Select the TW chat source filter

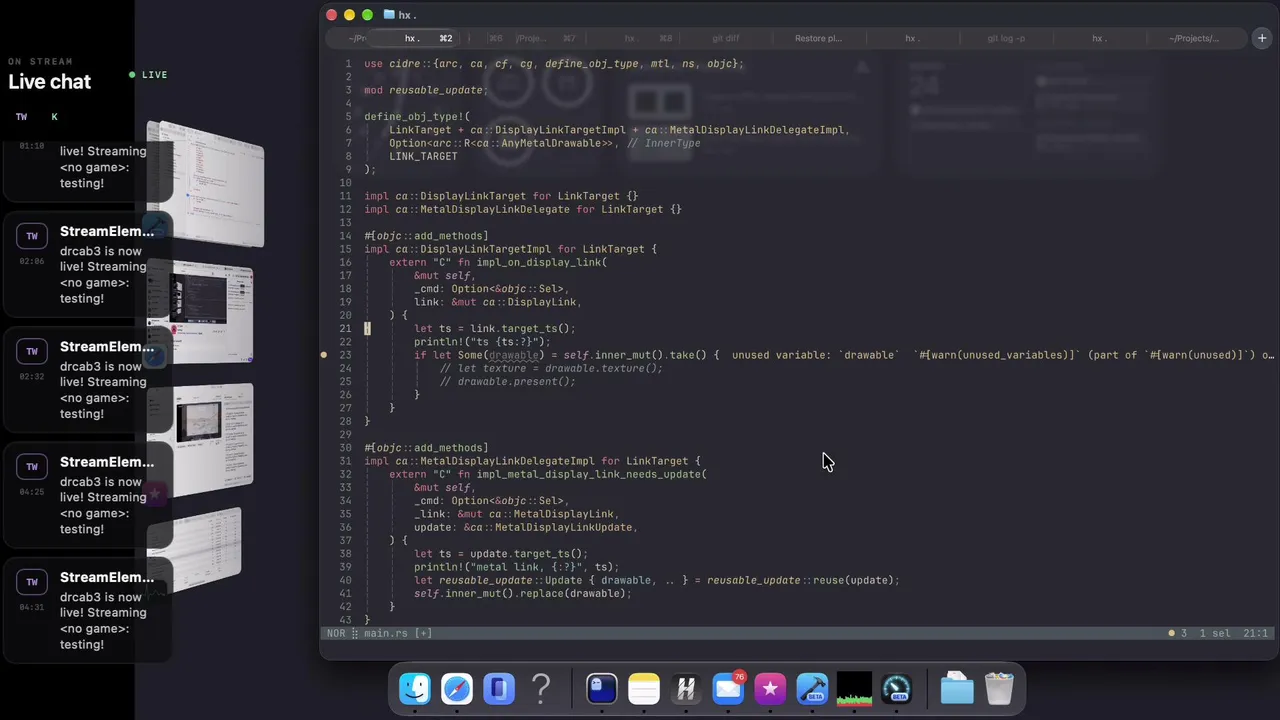tap(21, 117)
